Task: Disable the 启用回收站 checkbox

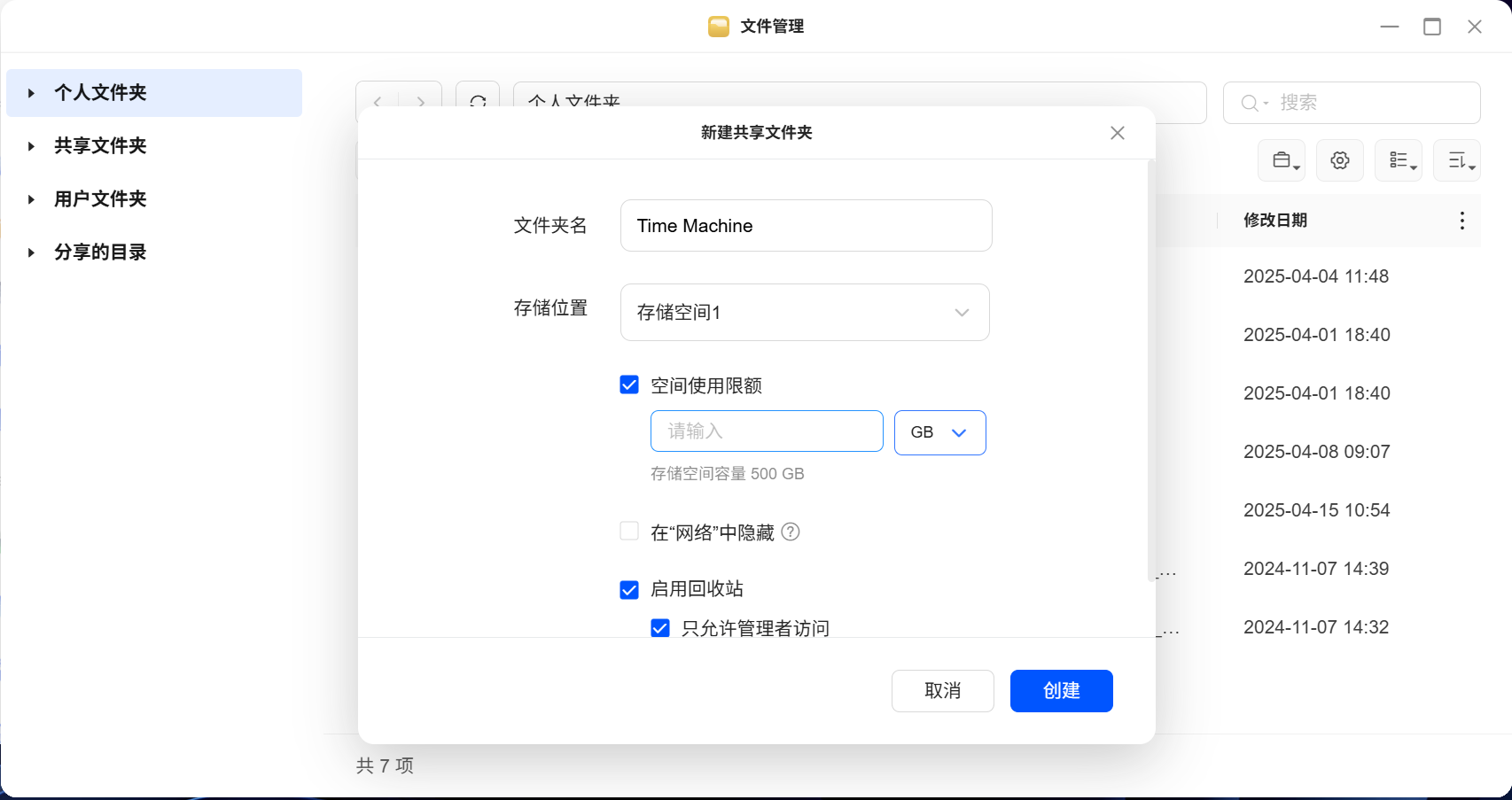Action: pyautogui.click(x=629, y=590)
